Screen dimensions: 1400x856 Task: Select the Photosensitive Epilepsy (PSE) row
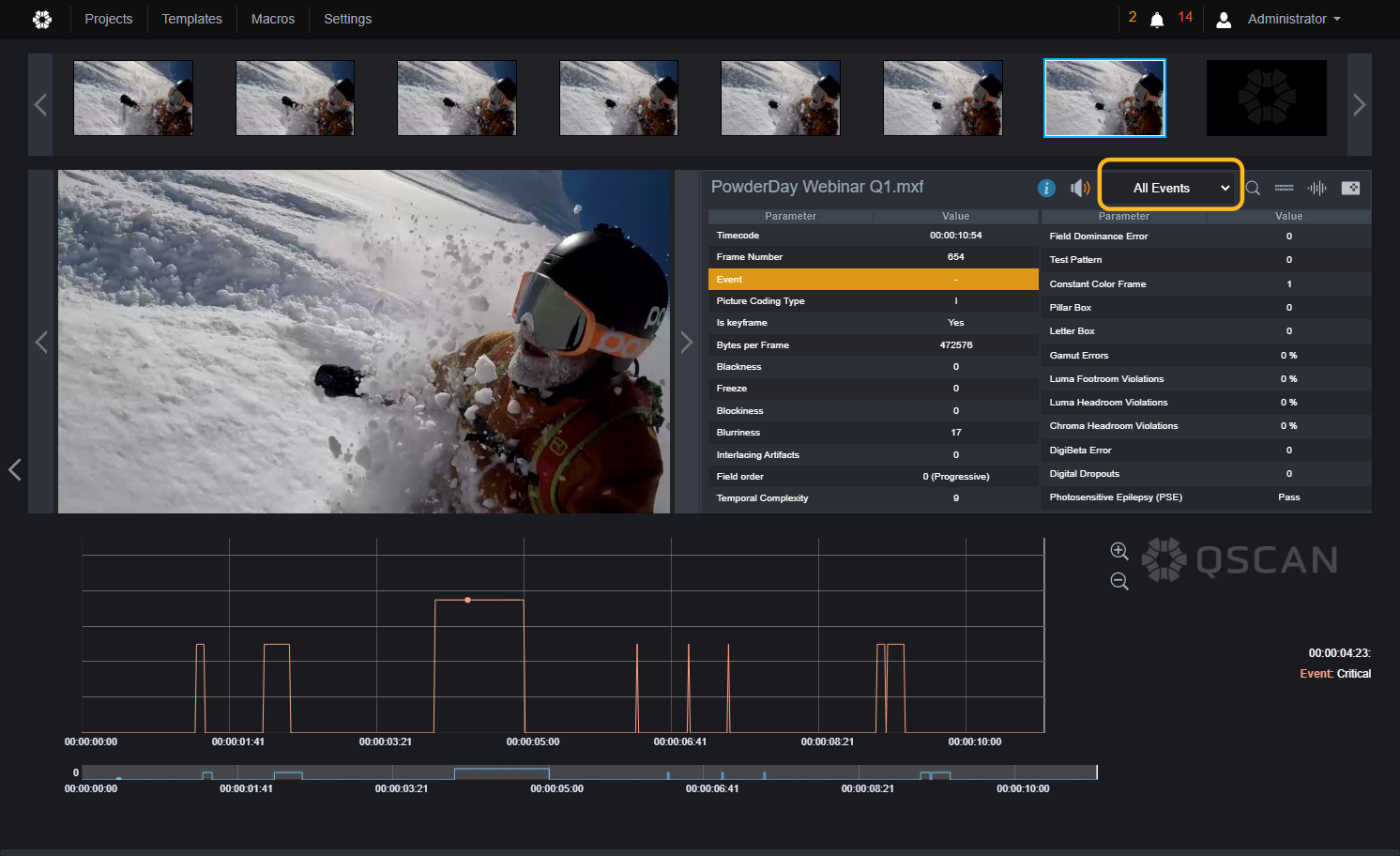(x=1206, y=497)
